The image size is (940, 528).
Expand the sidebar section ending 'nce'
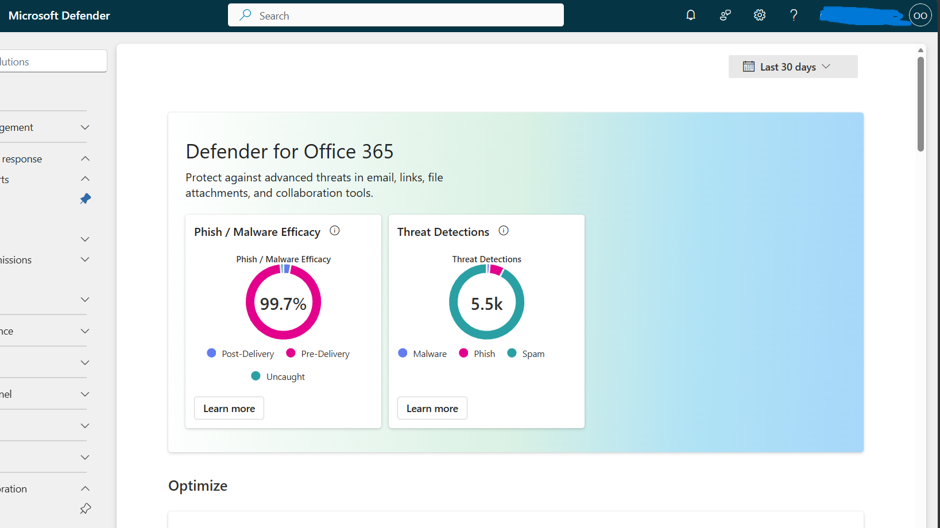pos(85,331)
